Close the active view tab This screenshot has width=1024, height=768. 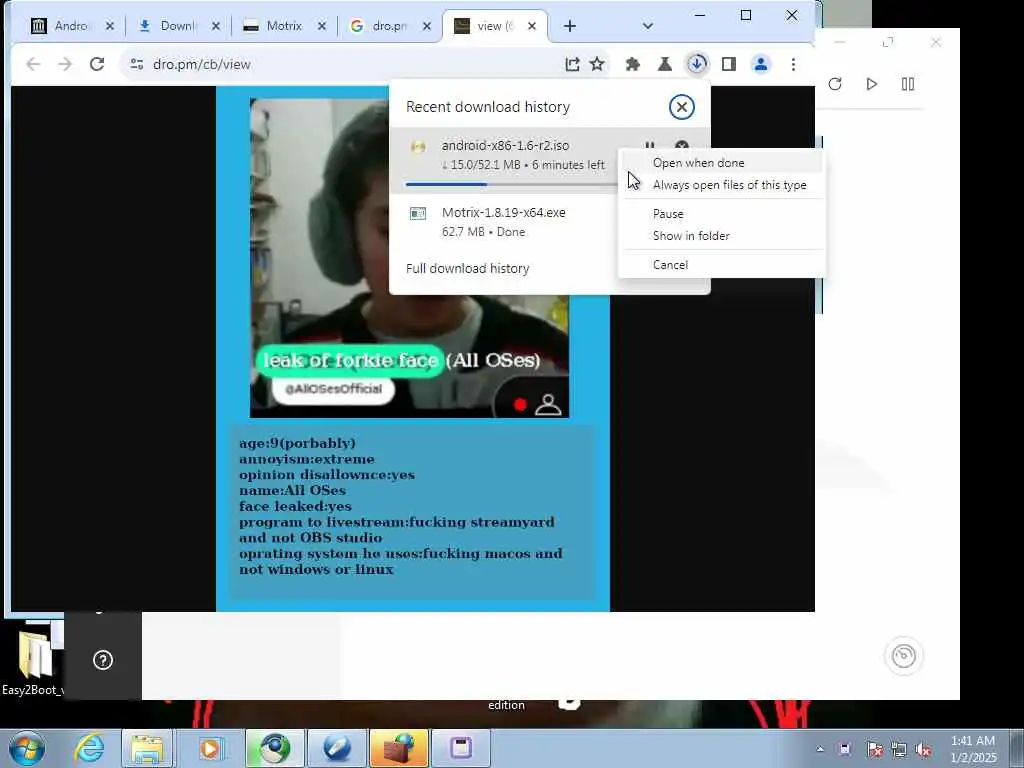coord(532,25)
